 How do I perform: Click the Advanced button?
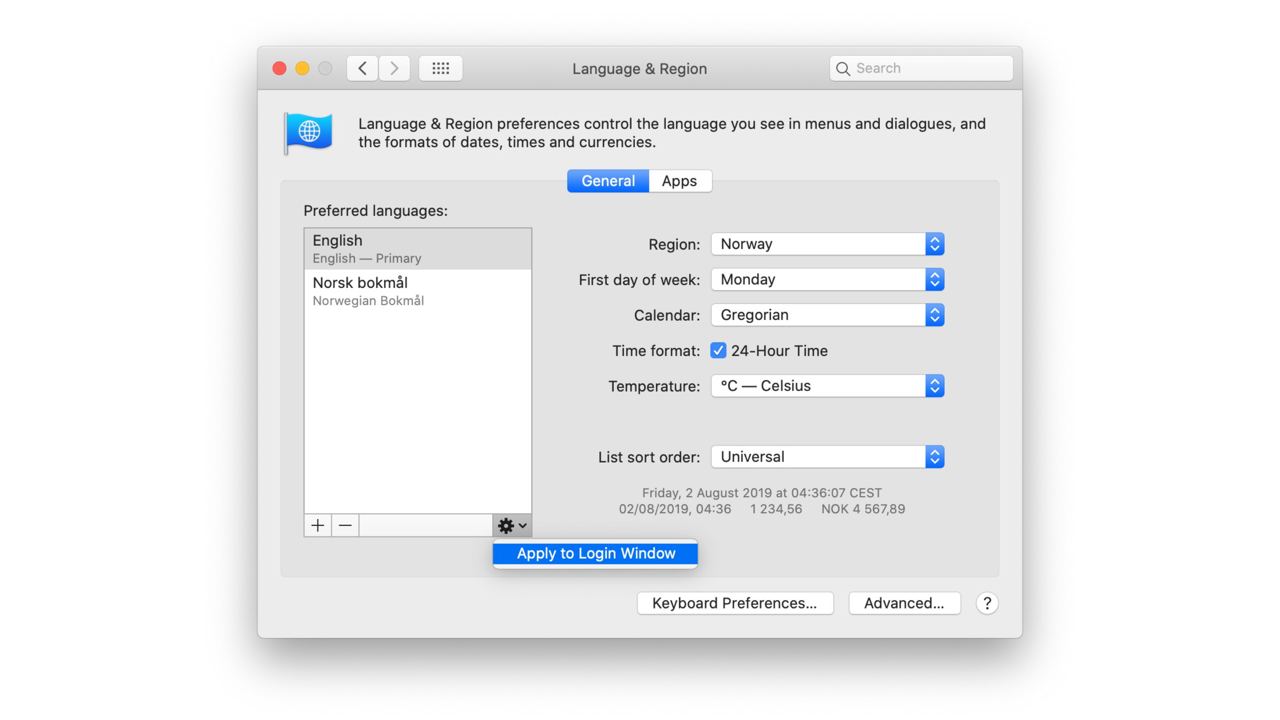(904, 603)
